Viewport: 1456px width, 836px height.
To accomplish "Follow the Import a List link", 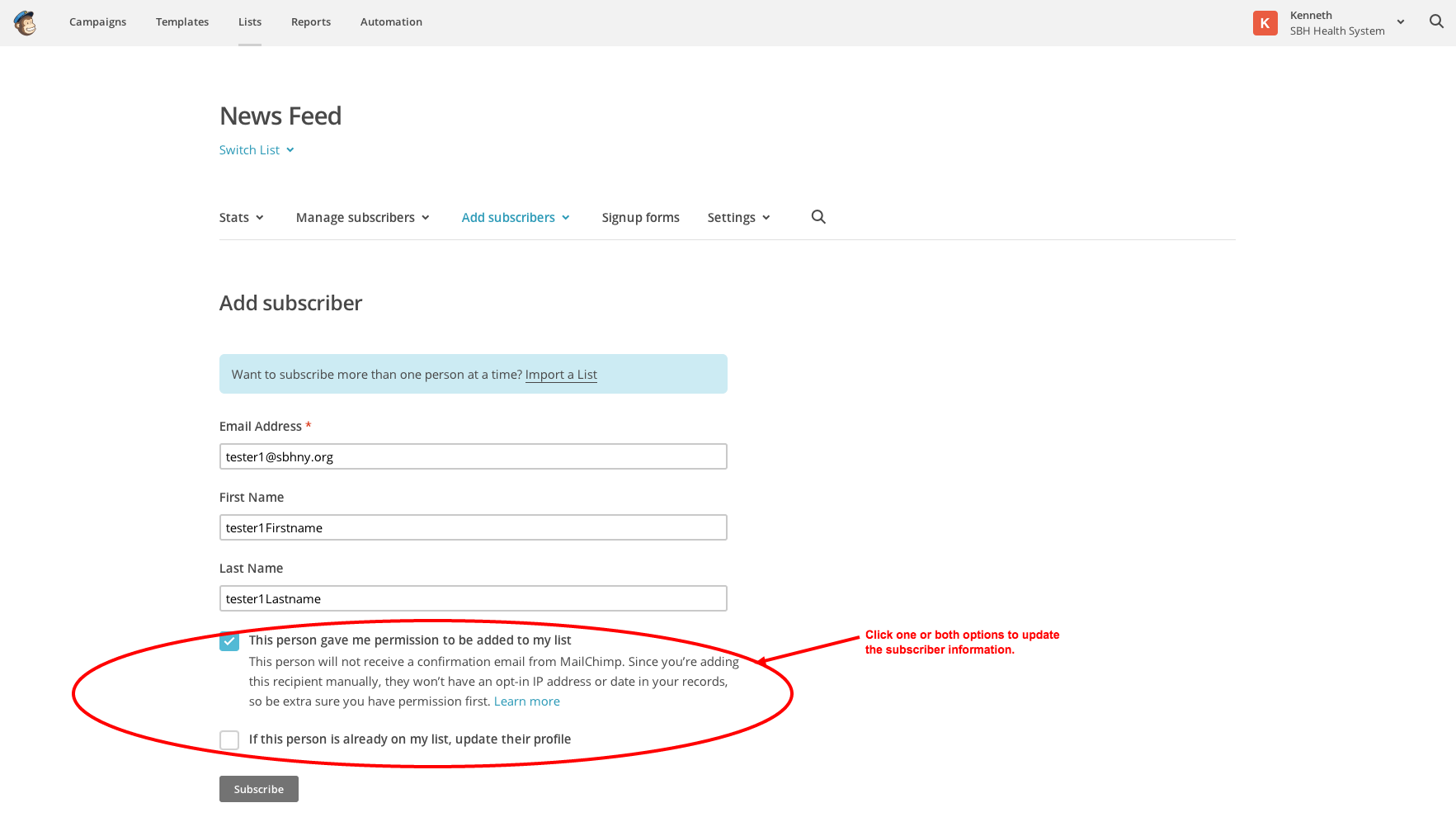I will 561,375.
